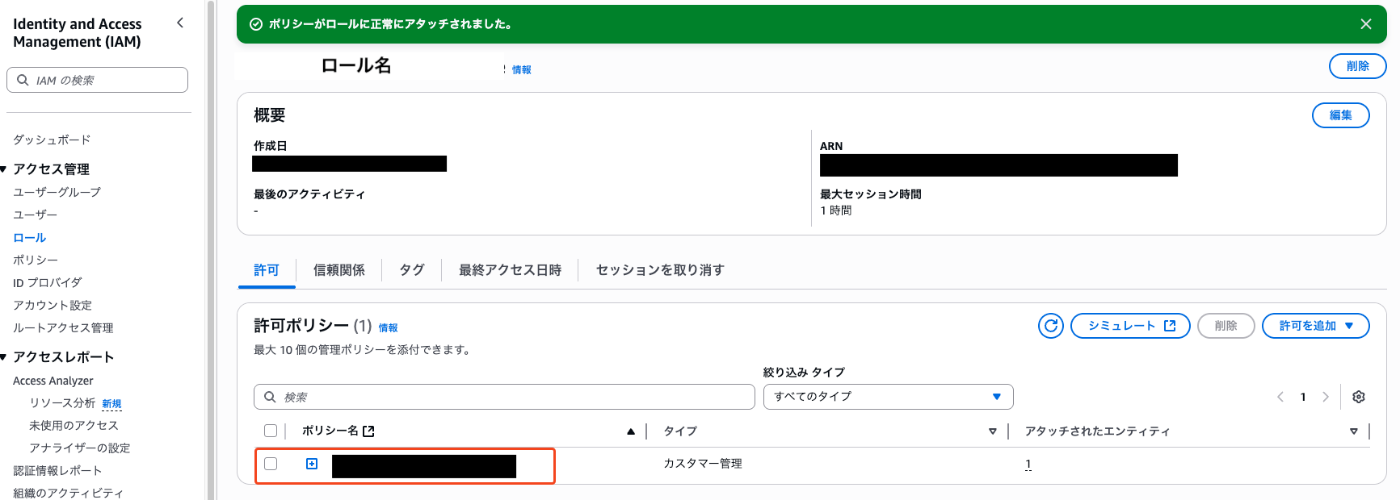Image resolution: width=1400 pixels, height=500 pixels.
Task: Click the カスタマー管理 type cell
Action: (703, 464)
